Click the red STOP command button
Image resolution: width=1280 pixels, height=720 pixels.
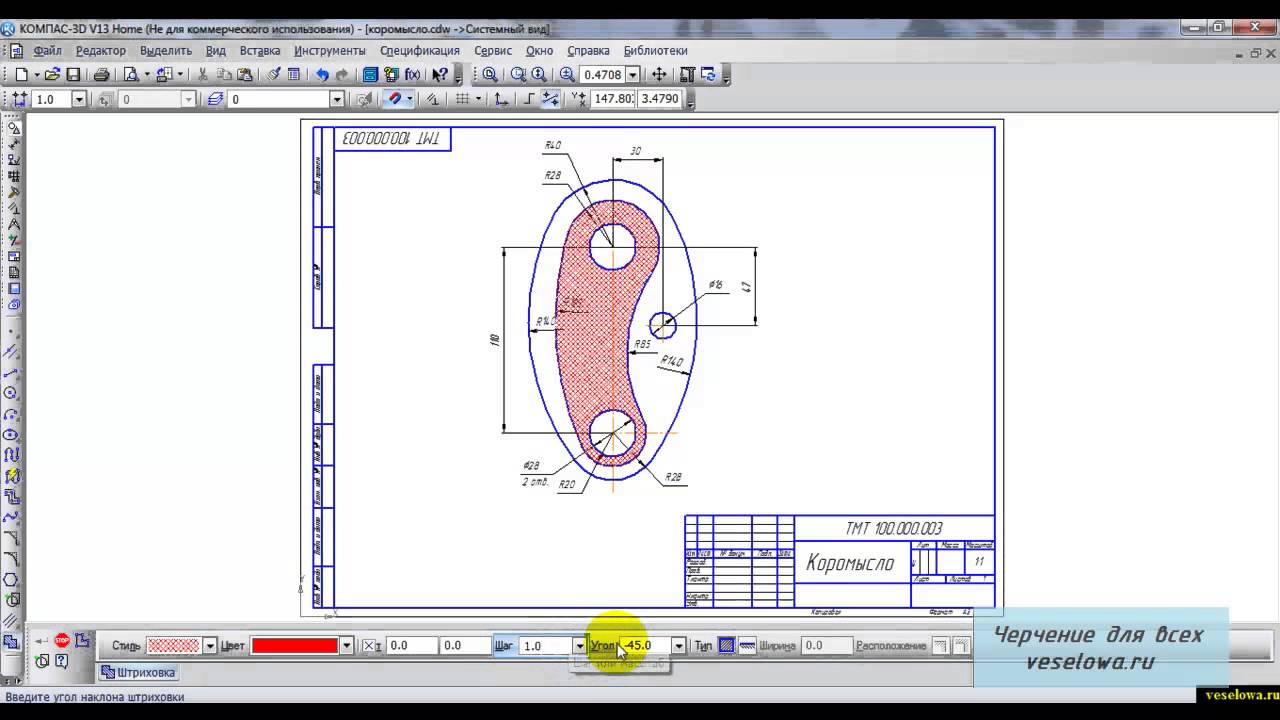pos(62,640)
